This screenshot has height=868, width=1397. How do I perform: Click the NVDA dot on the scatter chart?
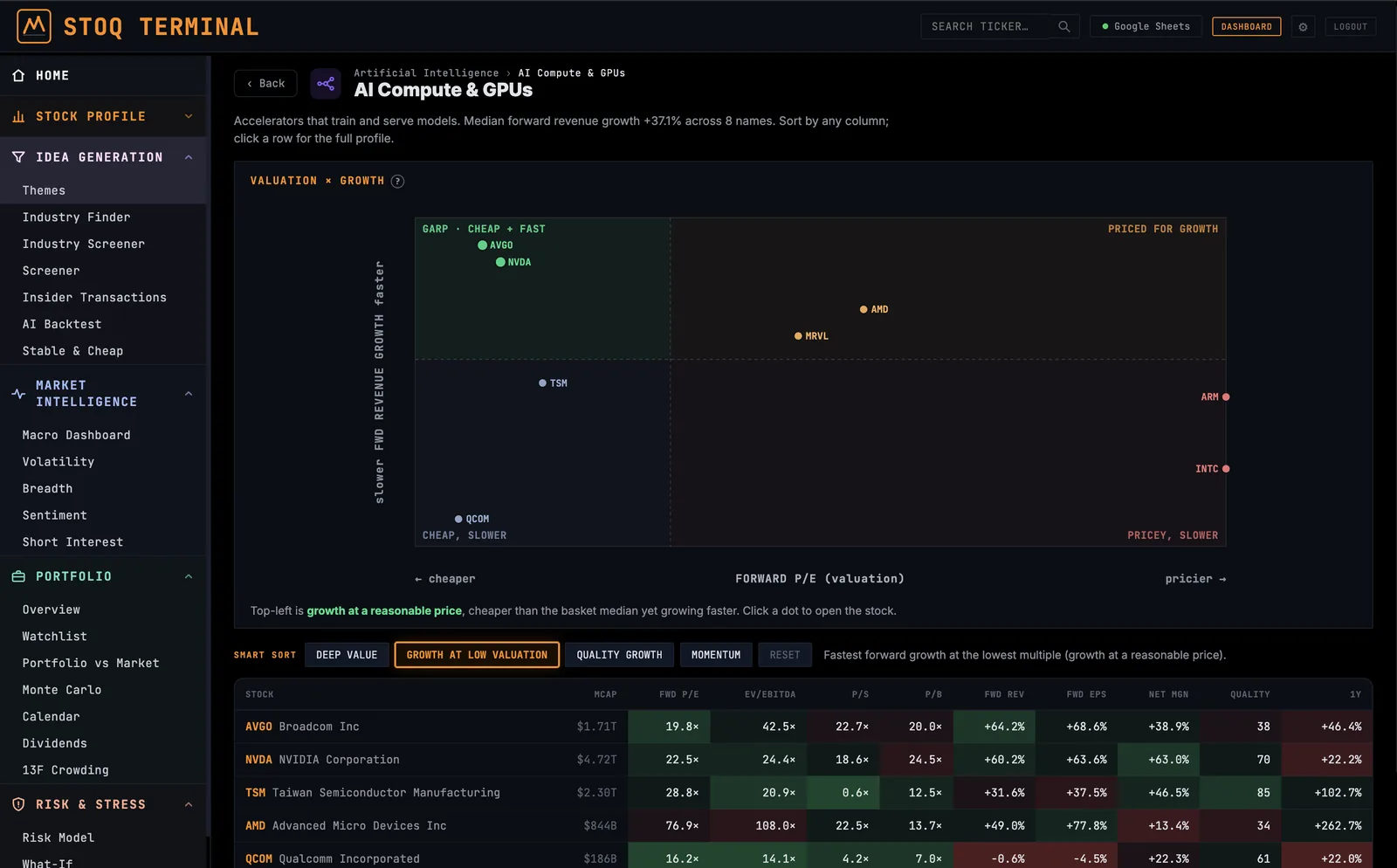coord(500,262)
